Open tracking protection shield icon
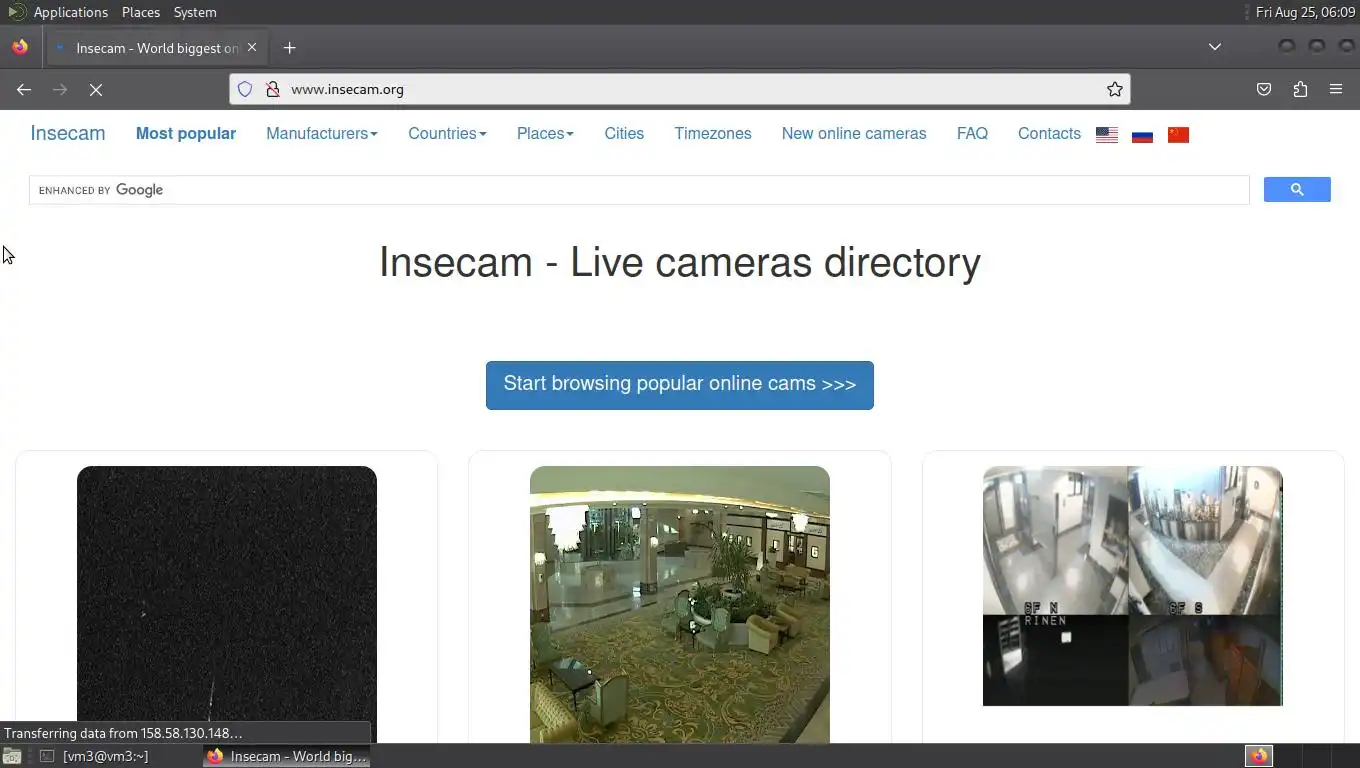The image size is (1360, 768). 245,89
